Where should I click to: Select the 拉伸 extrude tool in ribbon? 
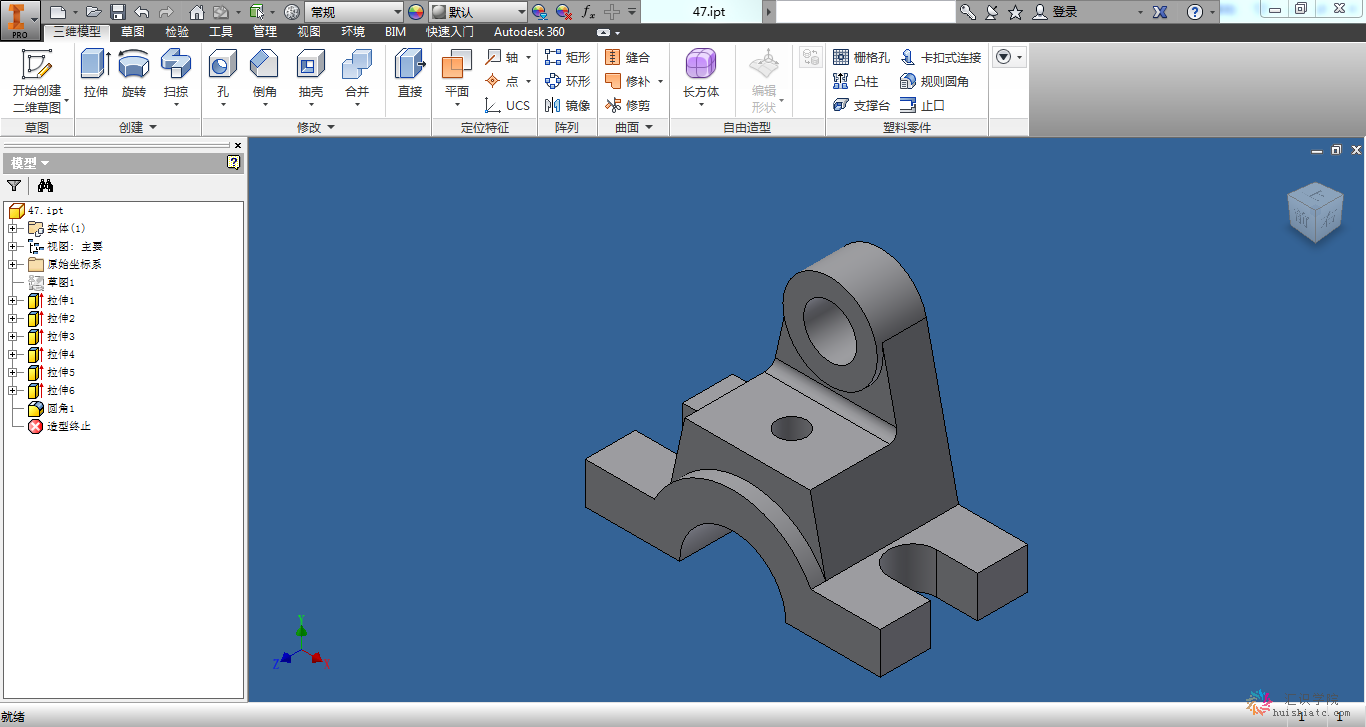(96, 75)
